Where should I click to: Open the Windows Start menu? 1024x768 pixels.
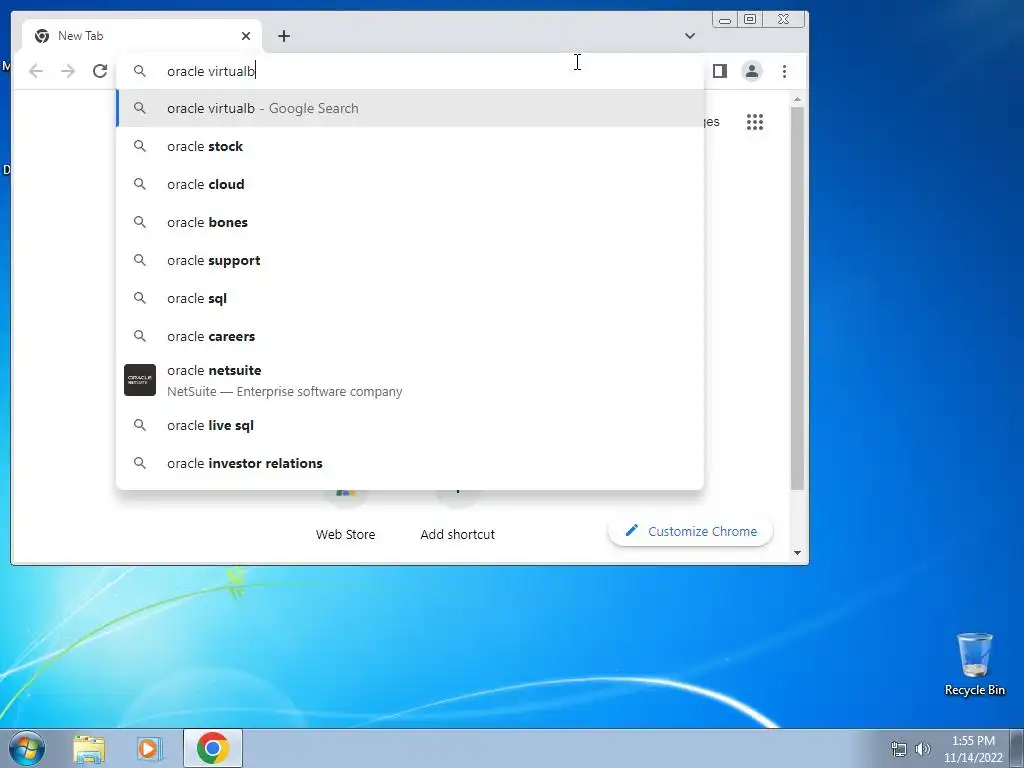[27, 748]
